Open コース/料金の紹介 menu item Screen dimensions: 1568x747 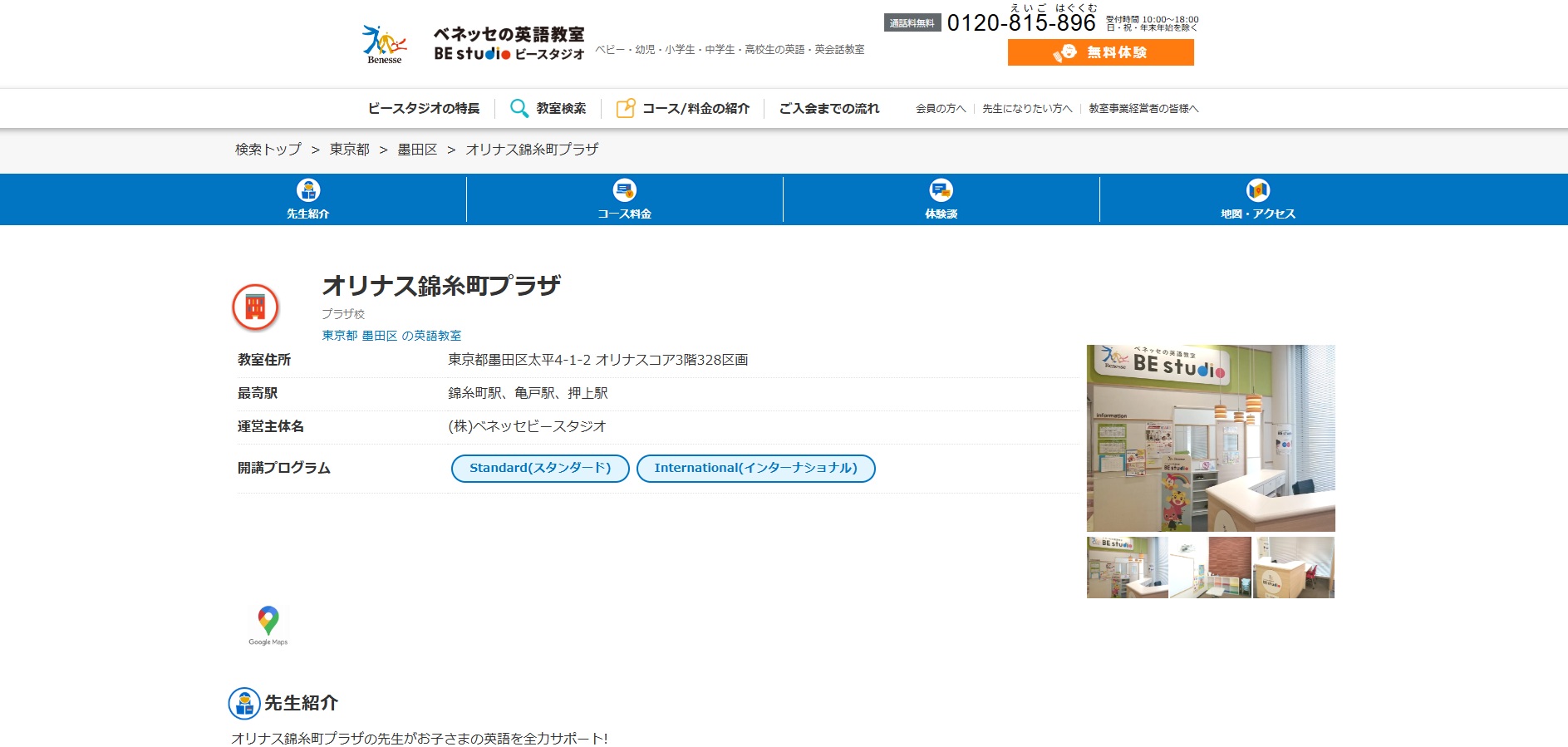(x=696, y=109)
